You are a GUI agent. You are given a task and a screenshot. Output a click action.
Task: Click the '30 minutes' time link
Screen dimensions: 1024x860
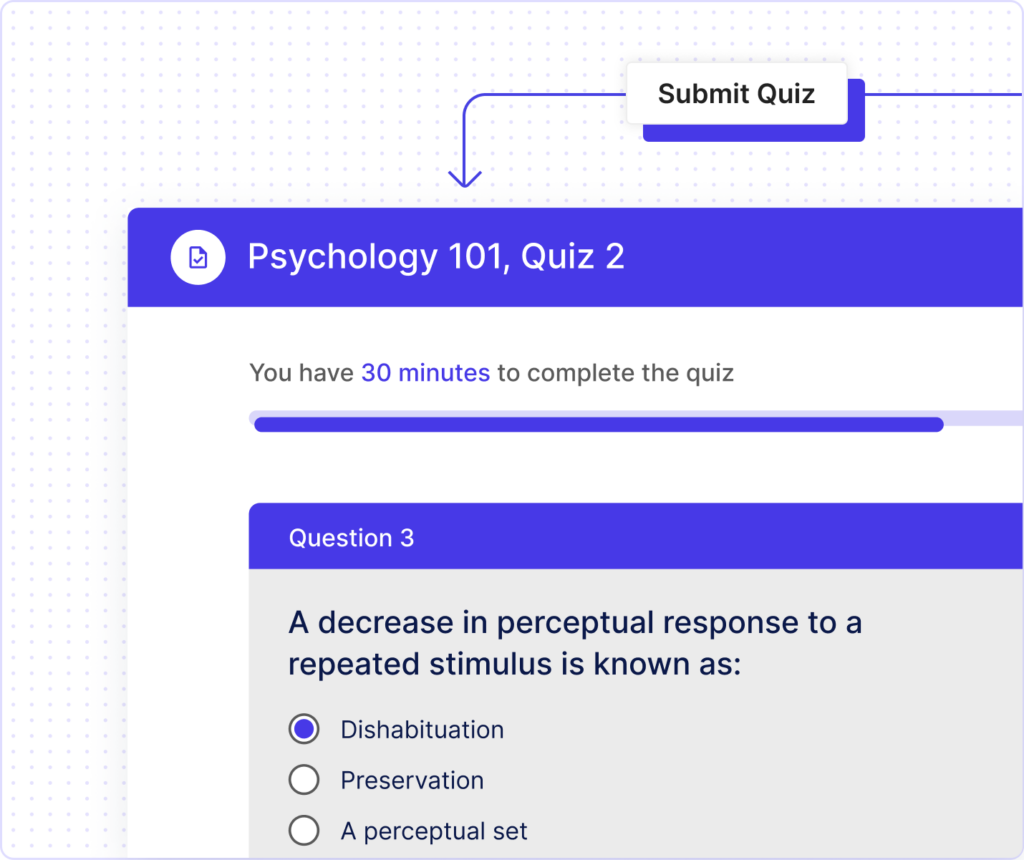tap(425, 373)
